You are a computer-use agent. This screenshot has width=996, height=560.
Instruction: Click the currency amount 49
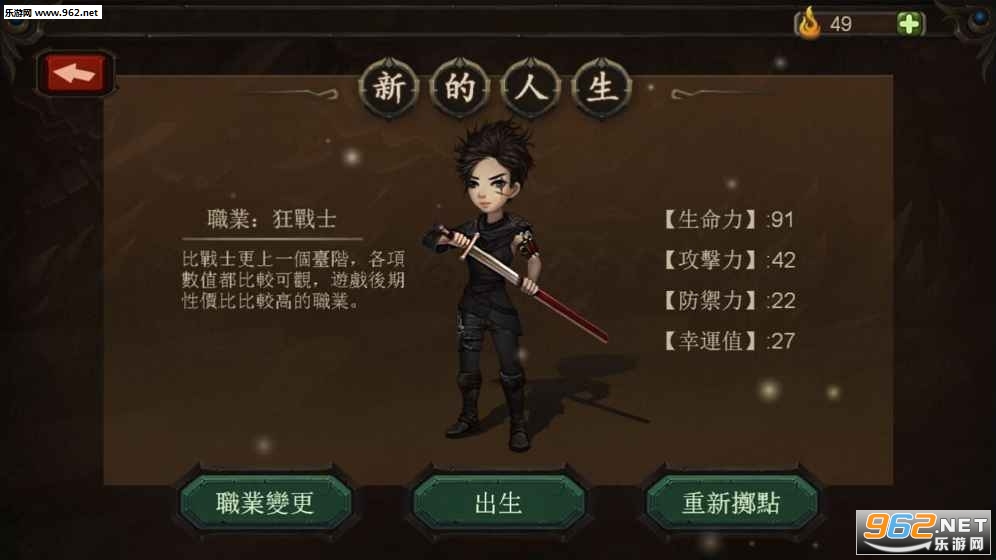coord(840,24)
